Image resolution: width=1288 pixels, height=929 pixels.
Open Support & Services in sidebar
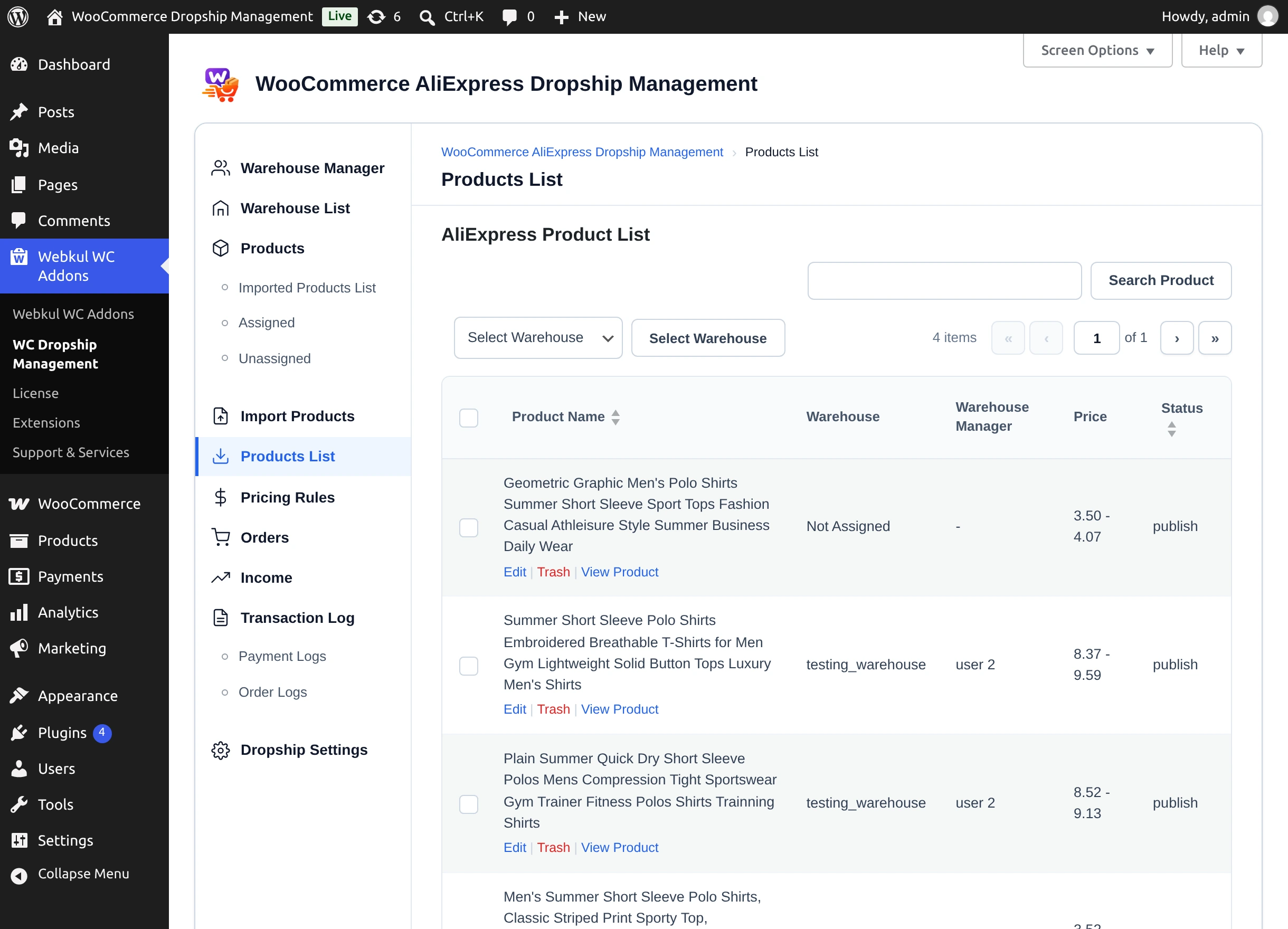tap(71, 452)
